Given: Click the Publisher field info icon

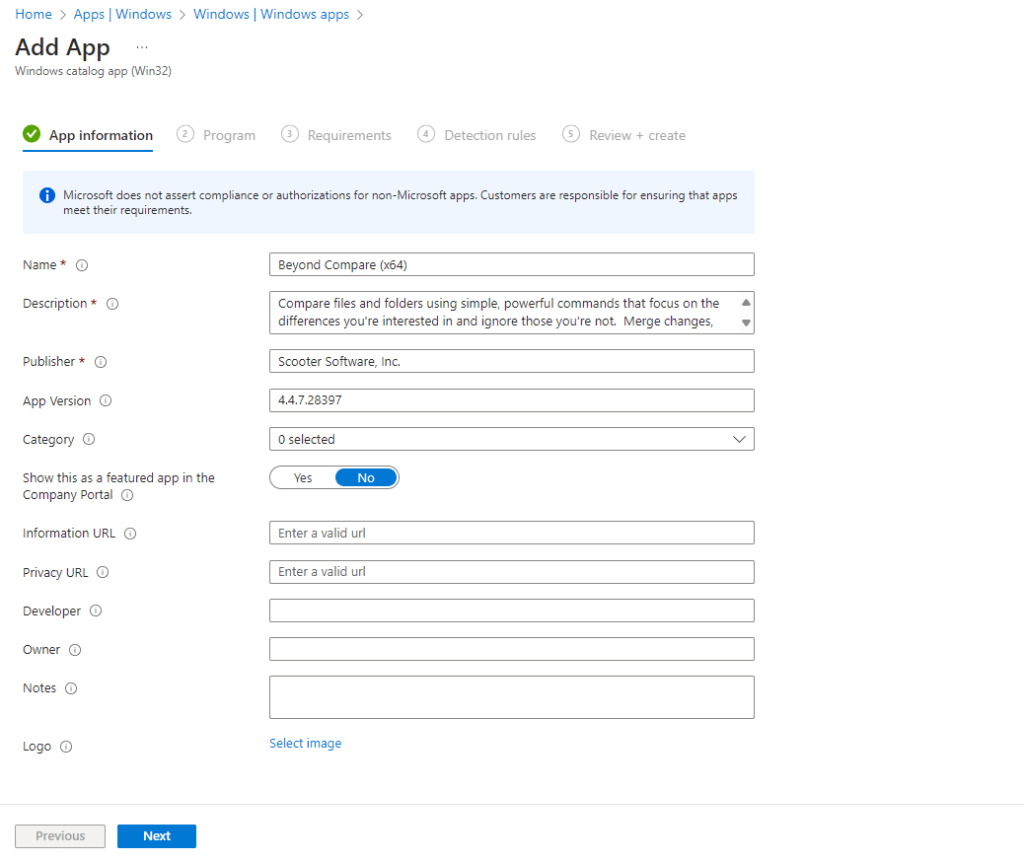Looking at the screenshot, I should point(100,362).
